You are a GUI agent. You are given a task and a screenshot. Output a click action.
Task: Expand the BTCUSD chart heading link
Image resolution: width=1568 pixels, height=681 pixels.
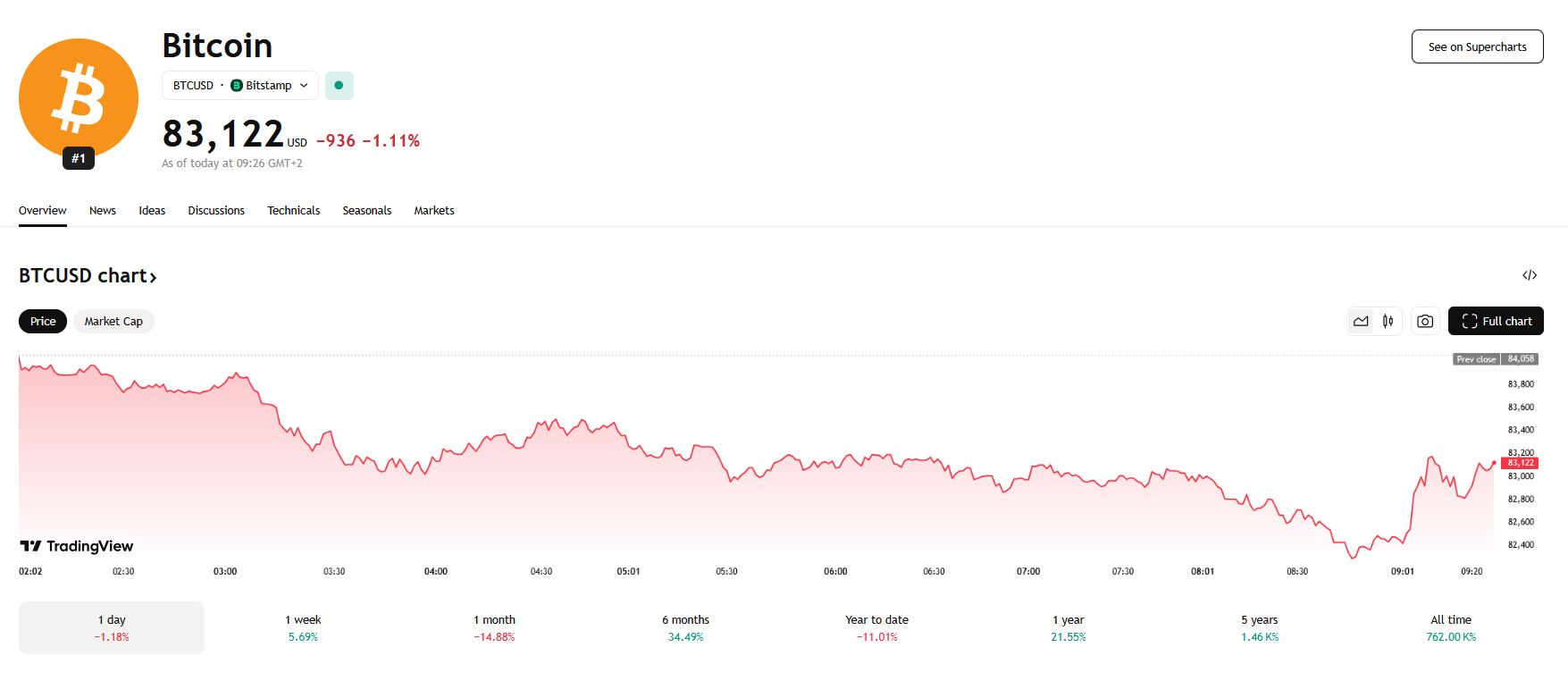tap(88, 276)
